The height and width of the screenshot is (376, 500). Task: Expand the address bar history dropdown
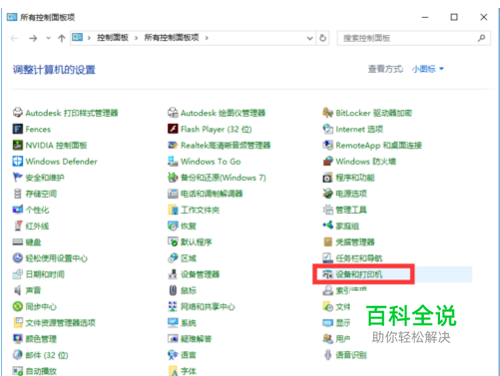tap(310, 38)
